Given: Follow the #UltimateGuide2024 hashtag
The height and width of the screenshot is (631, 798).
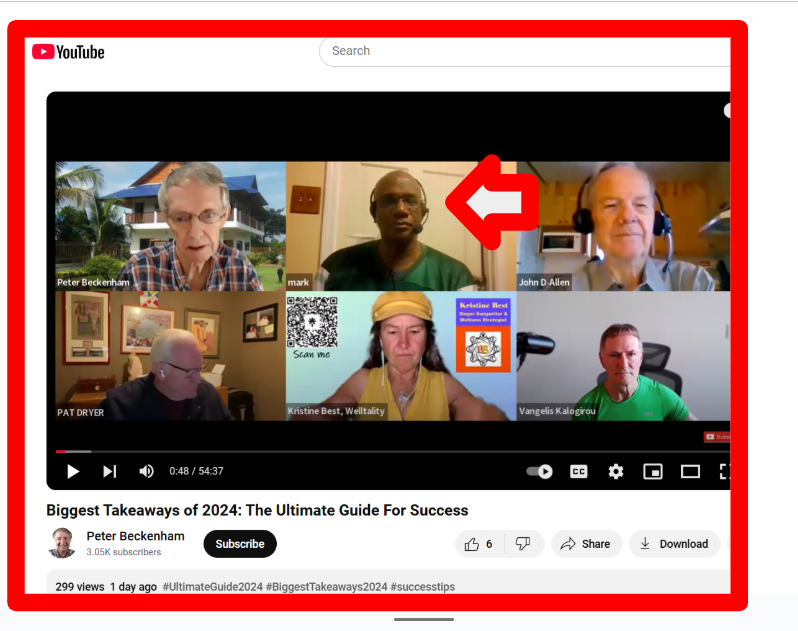Looking at the screenshot, I should 213,587.
